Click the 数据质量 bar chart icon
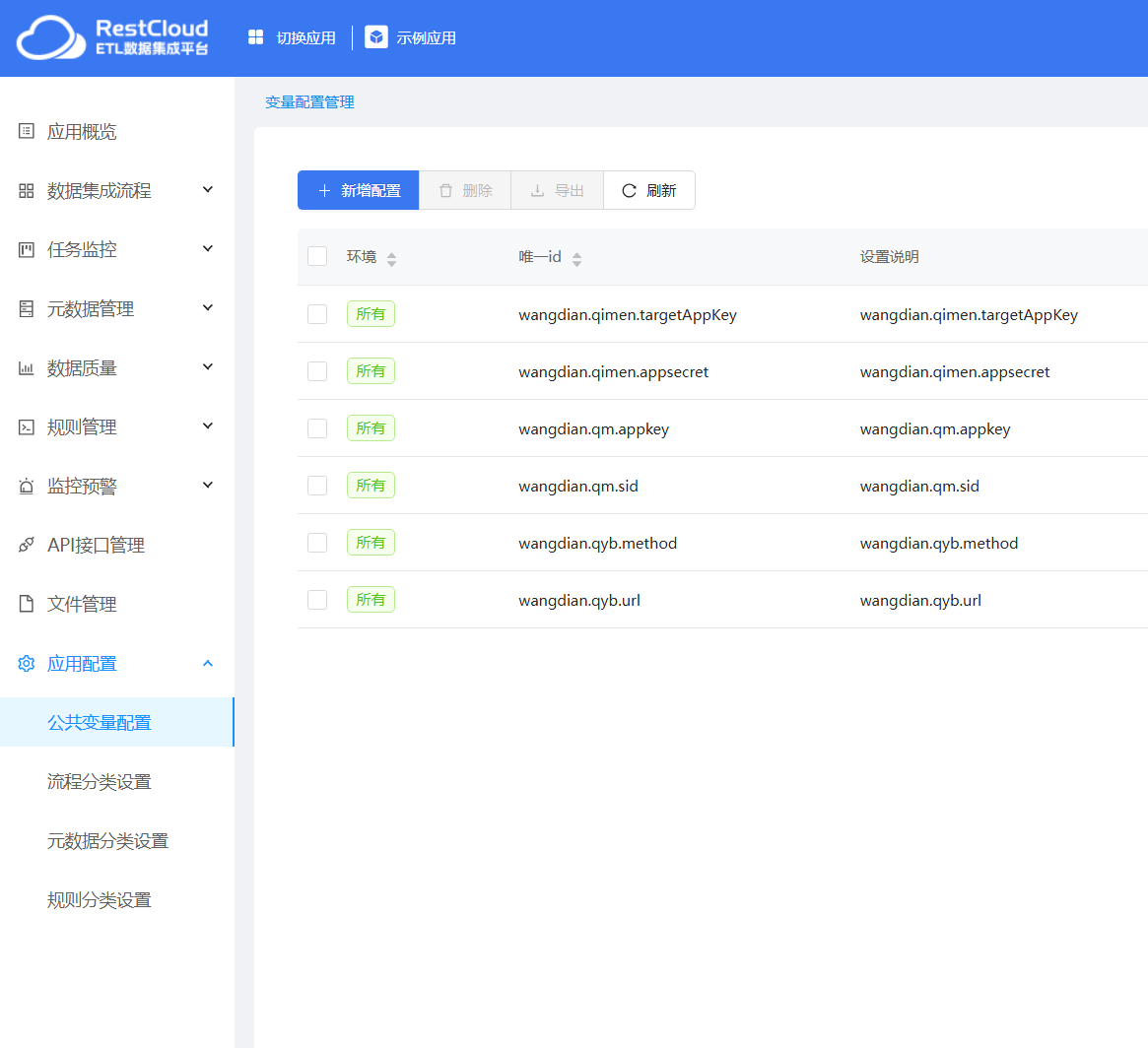The height and width of the screenshot is (1048, 1148). (27, 367)
